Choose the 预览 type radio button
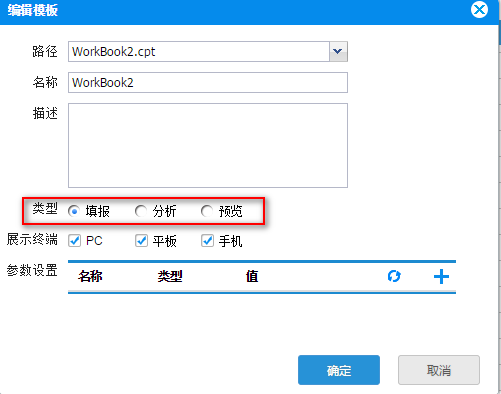 207,211
